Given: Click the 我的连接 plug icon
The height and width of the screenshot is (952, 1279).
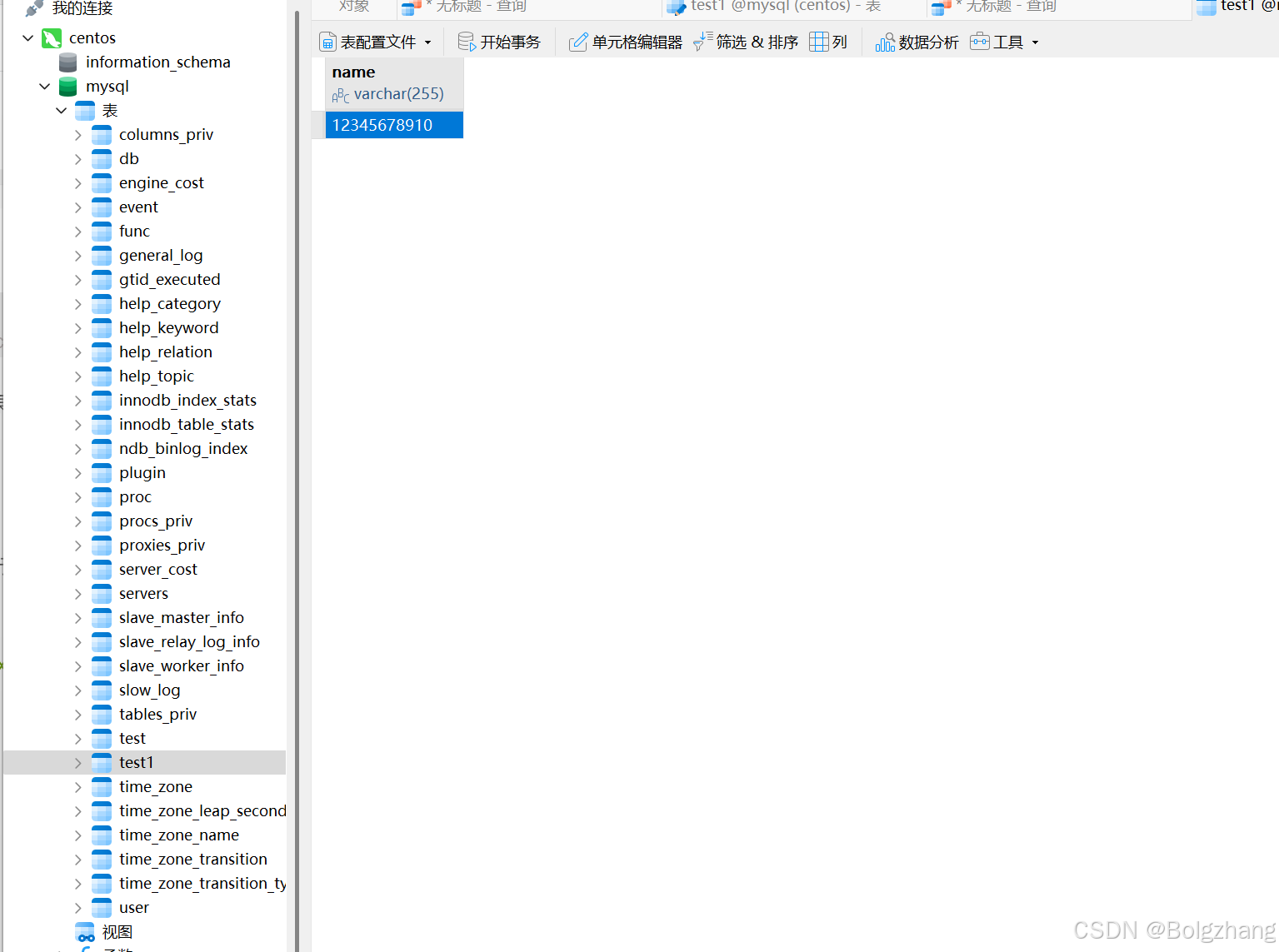Looking at the screenshot, I should point(34,8).
